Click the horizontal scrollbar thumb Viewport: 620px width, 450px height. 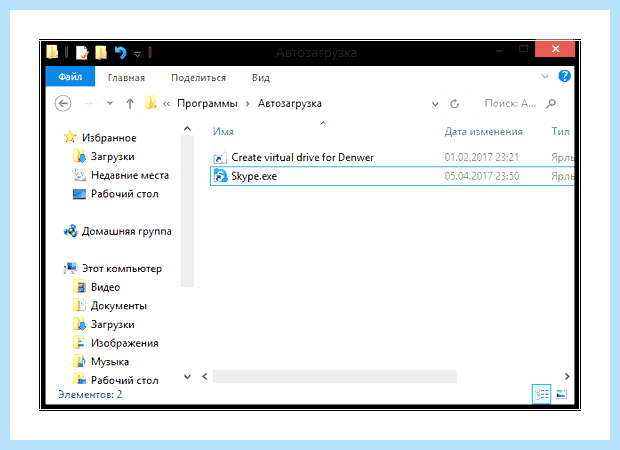pyautogui.click(x=335, y=376)
